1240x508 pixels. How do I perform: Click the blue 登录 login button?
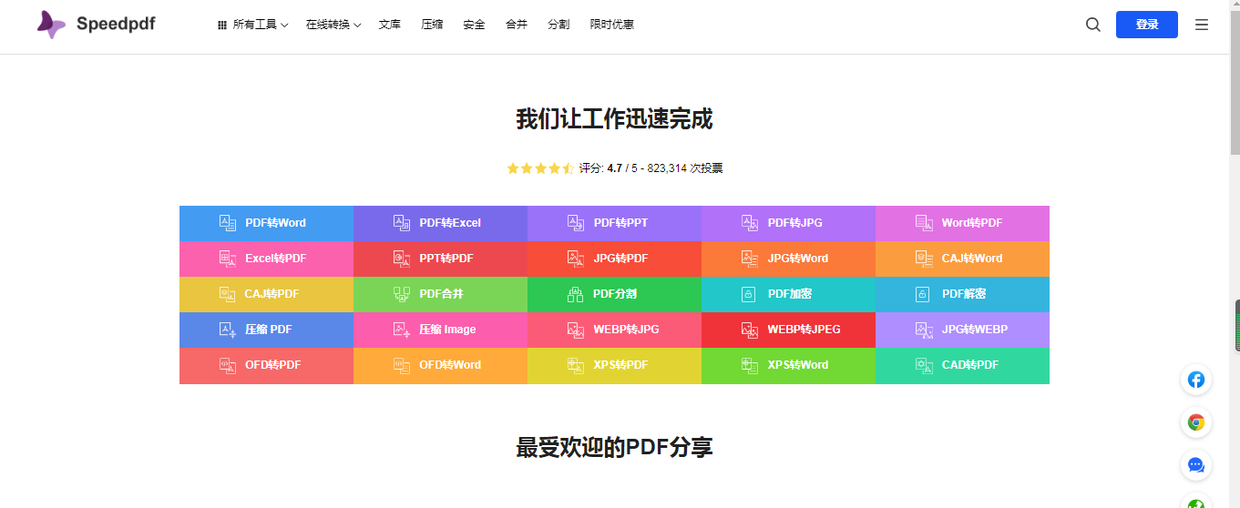click(1147, 24)
